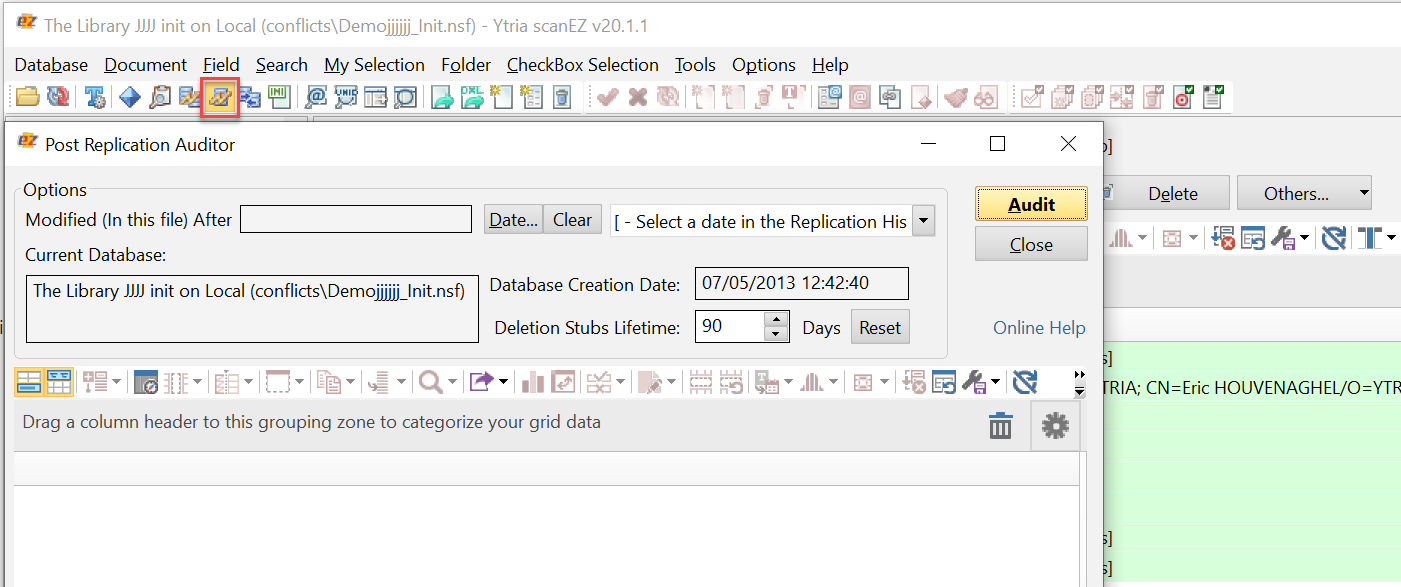The width and height of the screenshot is (1401, 587).
Task: Open the CheckBox Selection menu
Action: pyautogui.click(x=582, y=65)
